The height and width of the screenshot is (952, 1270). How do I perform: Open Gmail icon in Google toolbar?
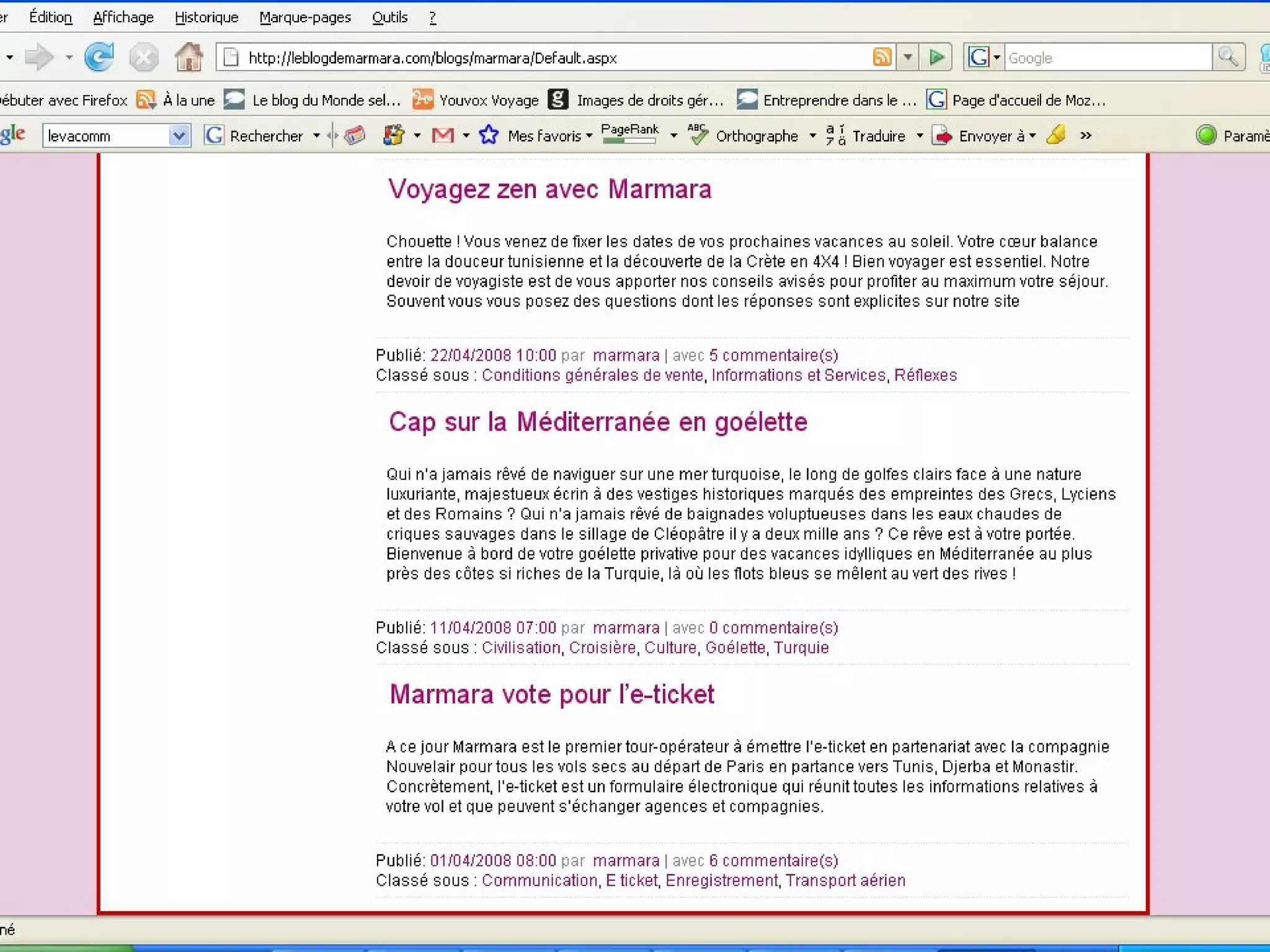coord(443,135)
